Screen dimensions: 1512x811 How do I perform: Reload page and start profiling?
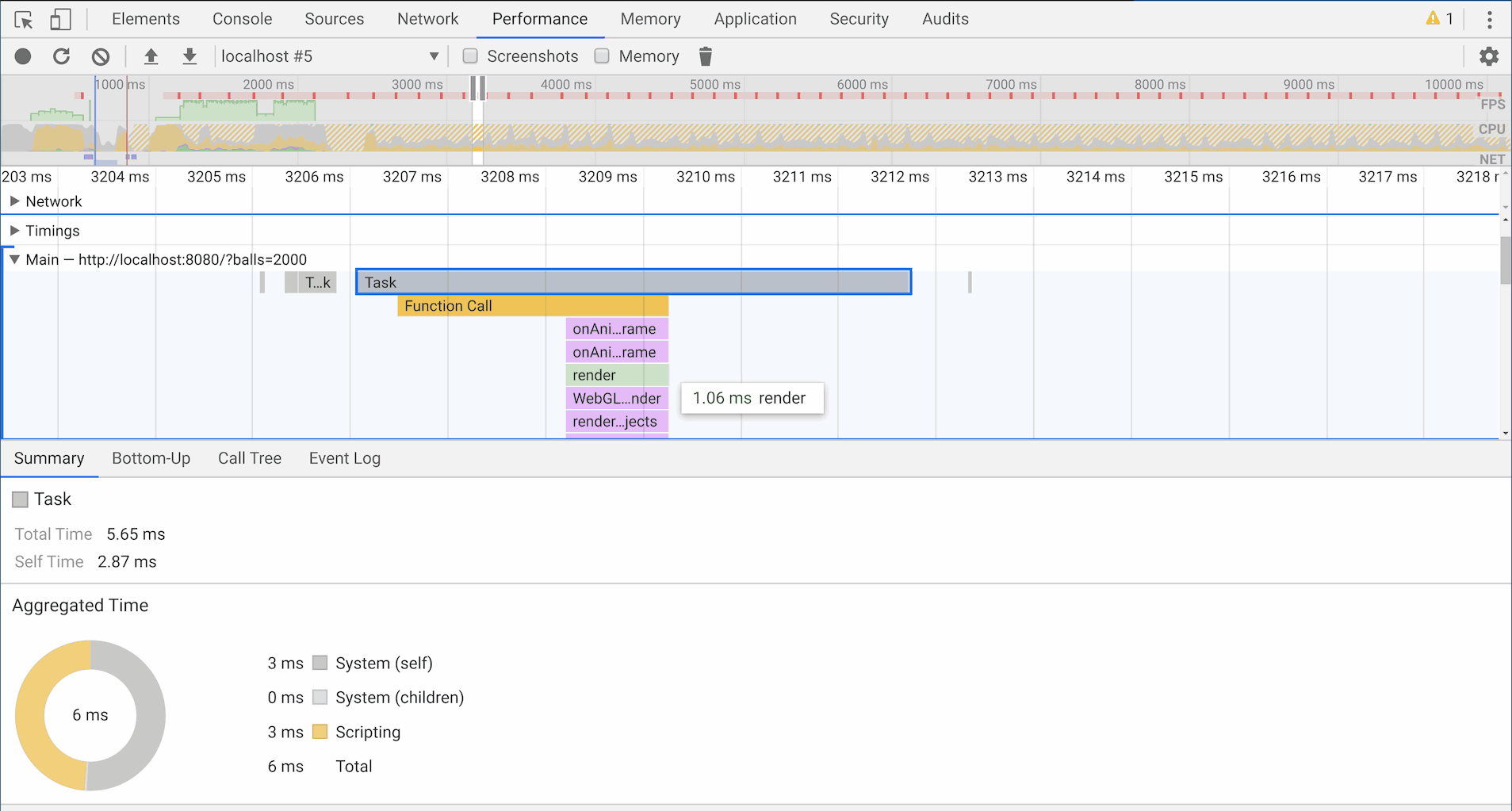[x=61, y=56]
